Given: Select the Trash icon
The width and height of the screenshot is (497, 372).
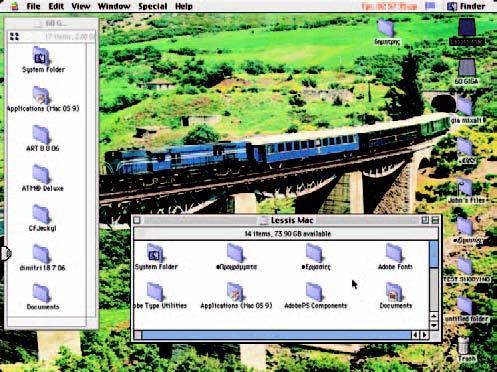Looking at the screenshot, I should 465,349.
